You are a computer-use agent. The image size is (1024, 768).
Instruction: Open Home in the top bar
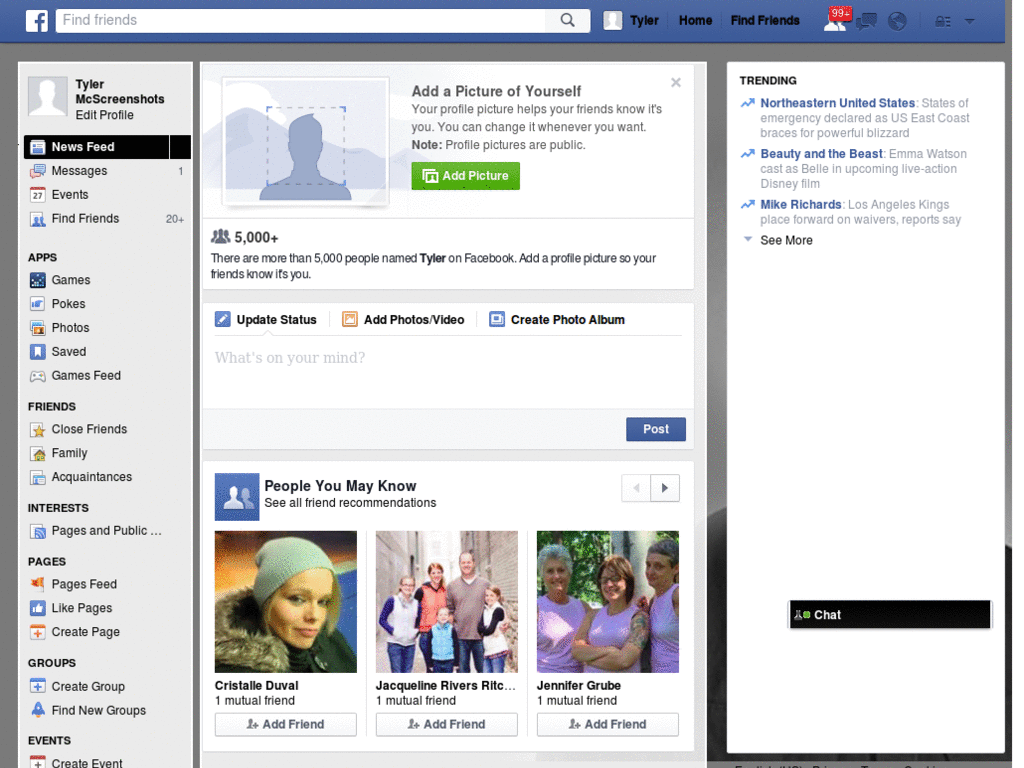(x=696, y=21)
